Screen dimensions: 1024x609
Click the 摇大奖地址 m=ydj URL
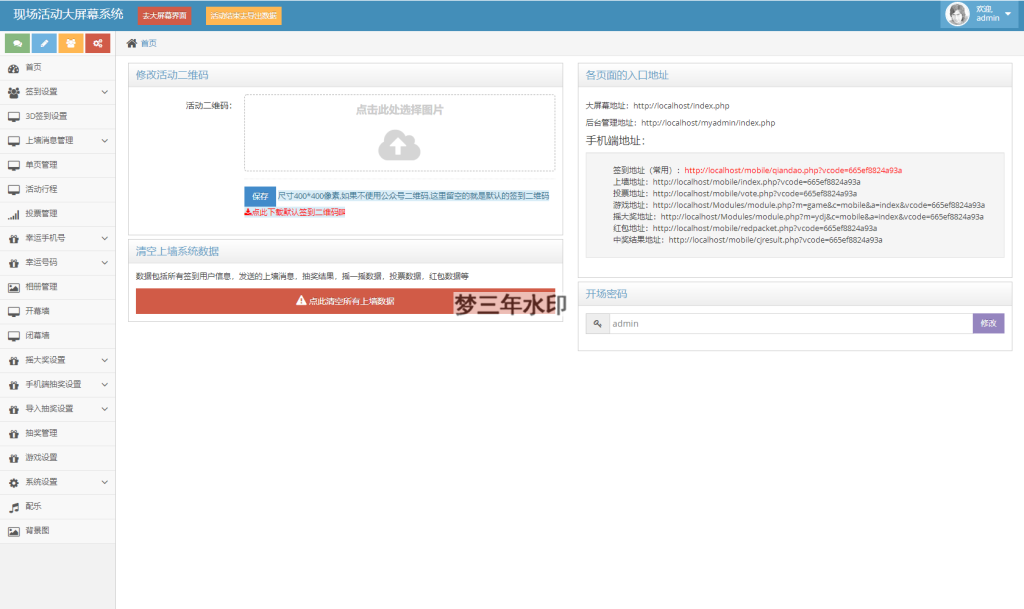tap(822, 217)
